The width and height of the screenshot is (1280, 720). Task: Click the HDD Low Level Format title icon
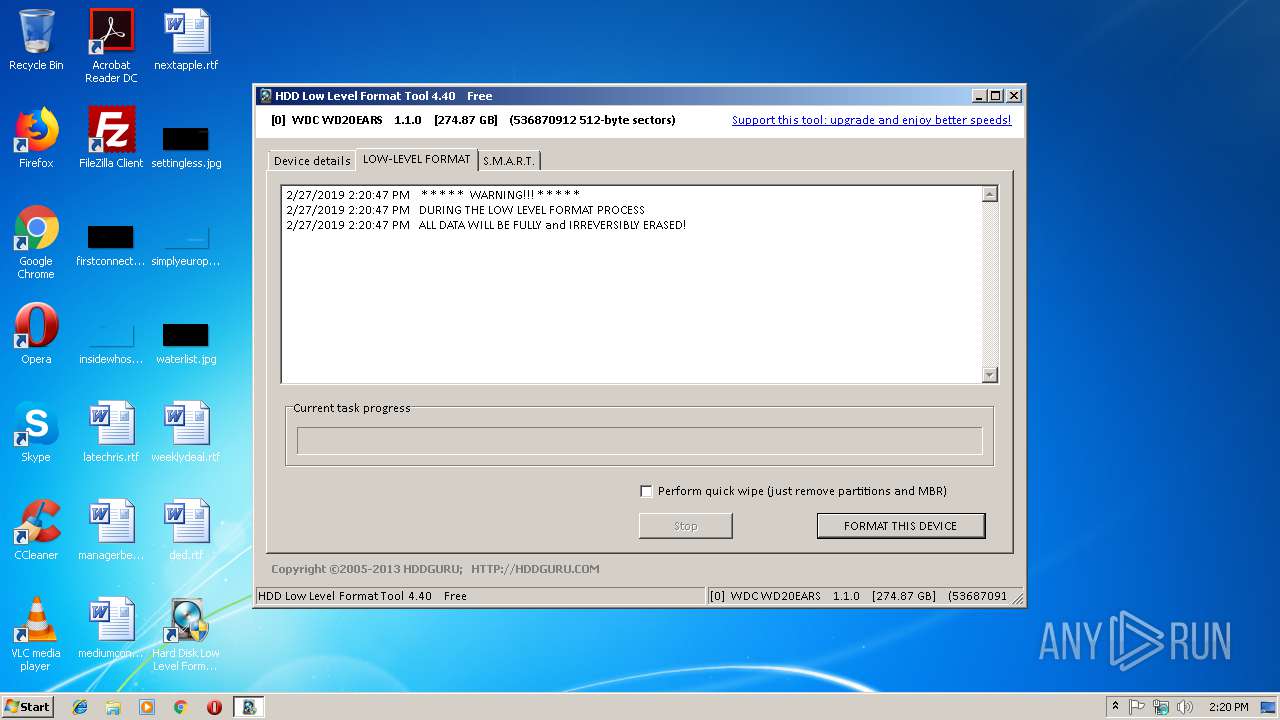(x=265, y=96)
